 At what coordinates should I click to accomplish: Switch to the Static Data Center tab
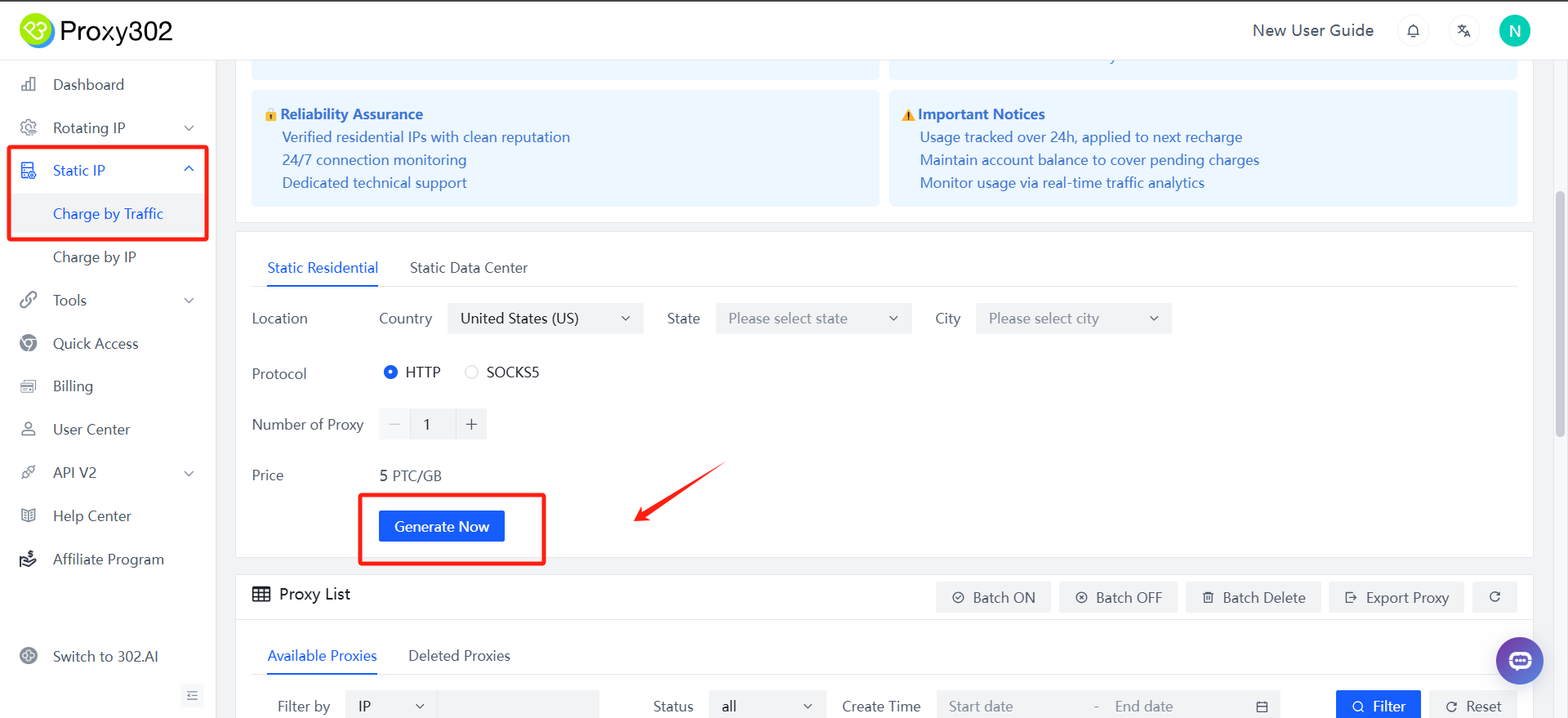tap(469, 268)
